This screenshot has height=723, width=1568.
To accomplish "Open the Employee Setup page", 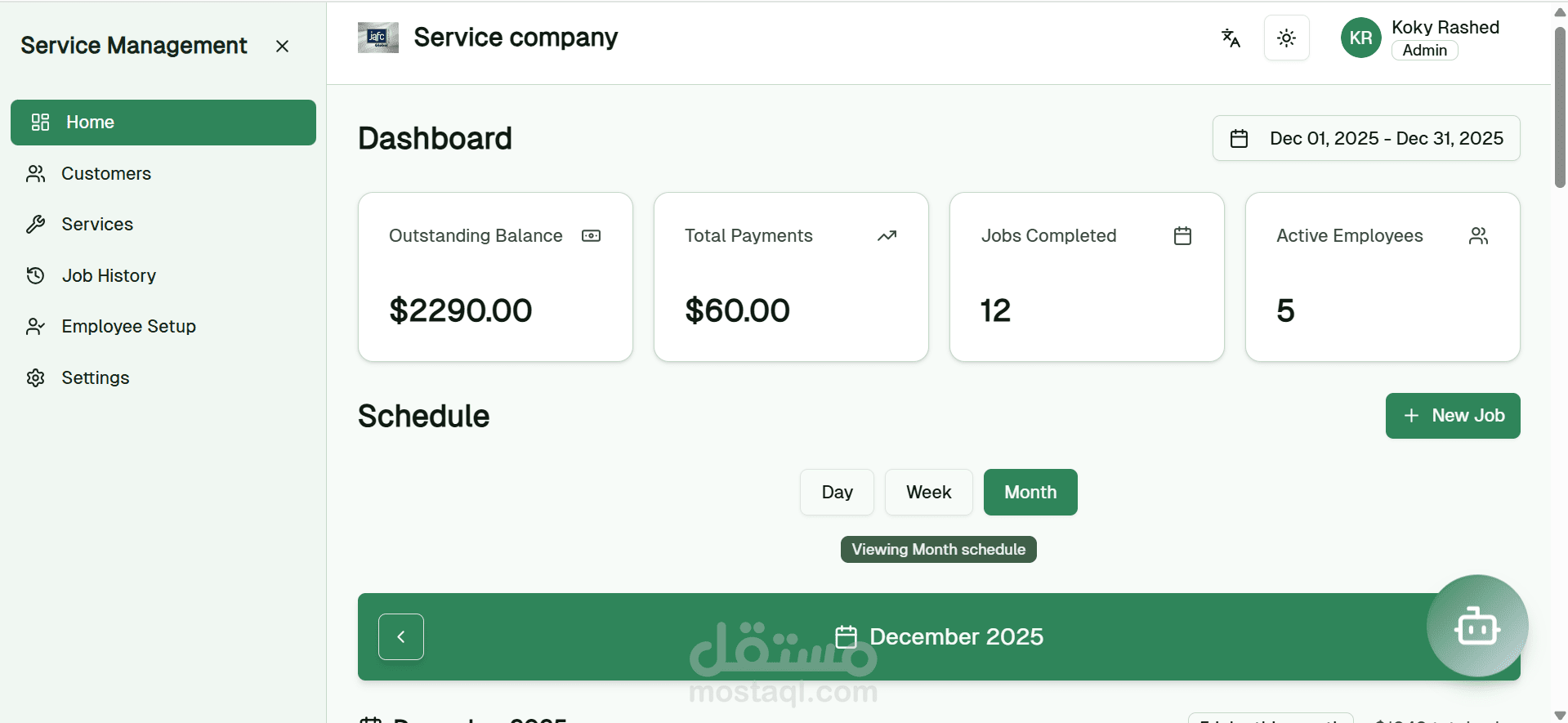I will pyautogui.click(x=128, y=326).
